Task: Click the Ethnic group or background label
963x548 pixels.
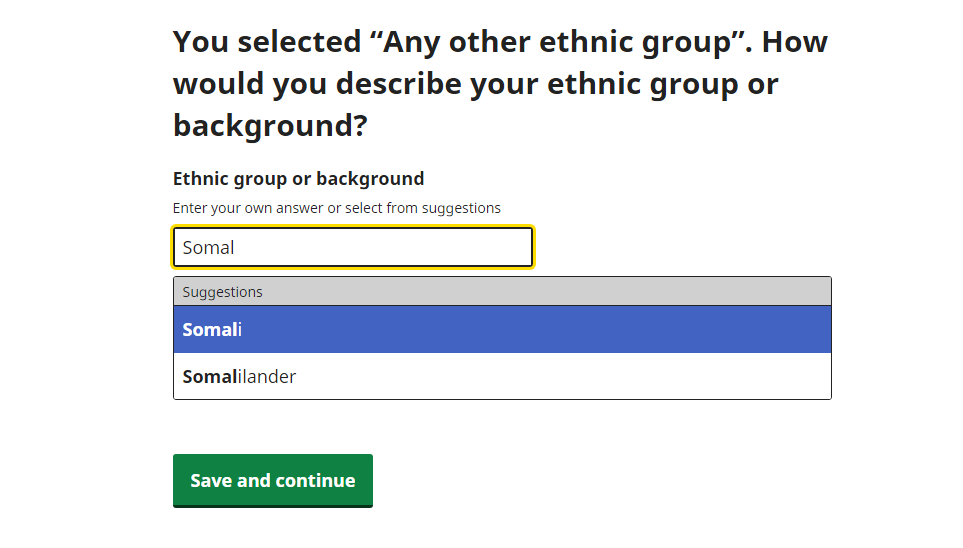Action: tap(298, 179)
